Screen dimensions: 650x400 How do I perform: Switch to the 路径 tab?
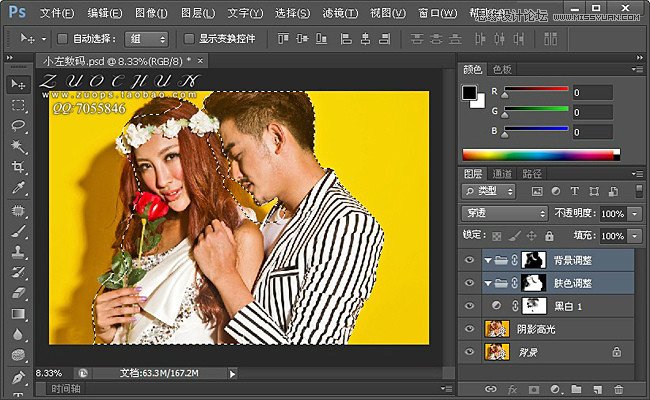pyautogui.click(x=532, y=174)
